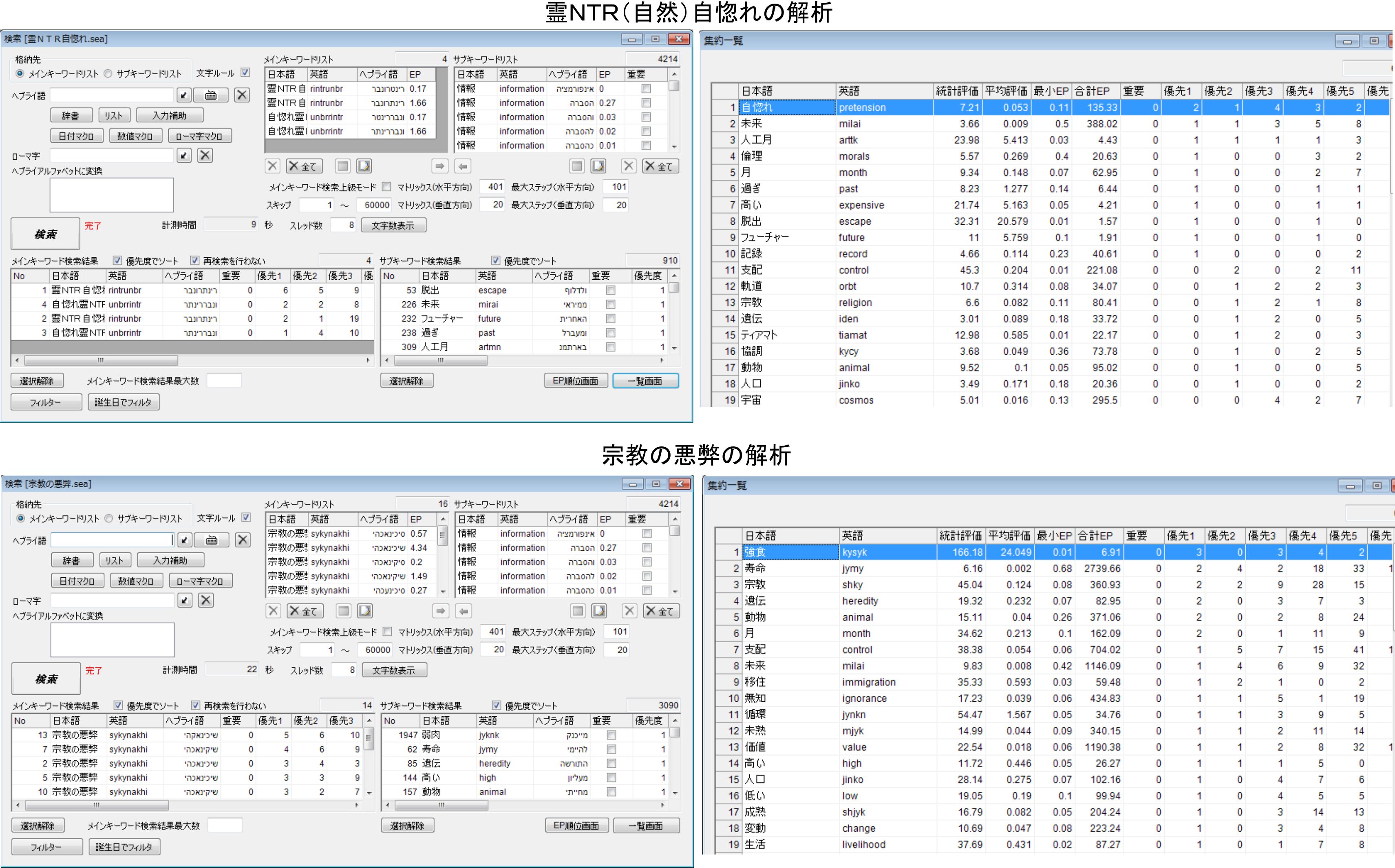This screenshot has width=1395, height=868.
Task: Select the サブキーワードリスト radio button in the top window
Action: pos(108,73)
